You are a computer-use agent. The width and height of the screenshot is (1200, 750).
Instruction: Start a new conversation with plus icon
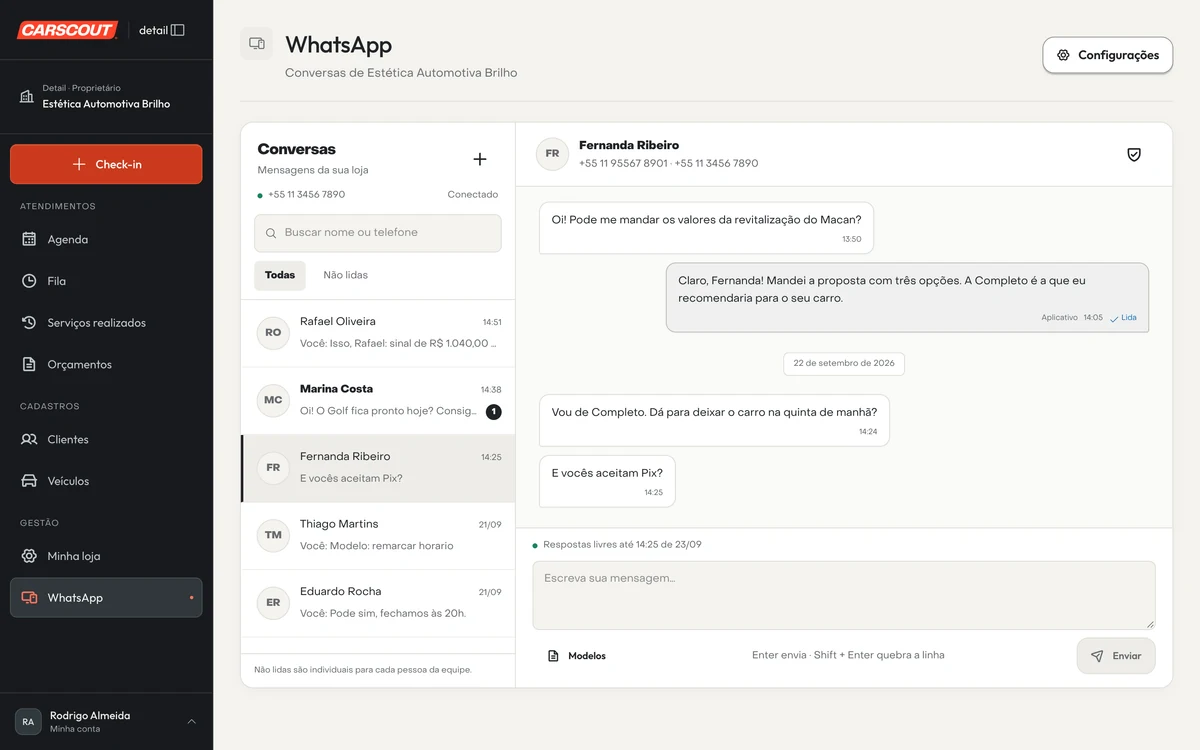coord(480,159)
